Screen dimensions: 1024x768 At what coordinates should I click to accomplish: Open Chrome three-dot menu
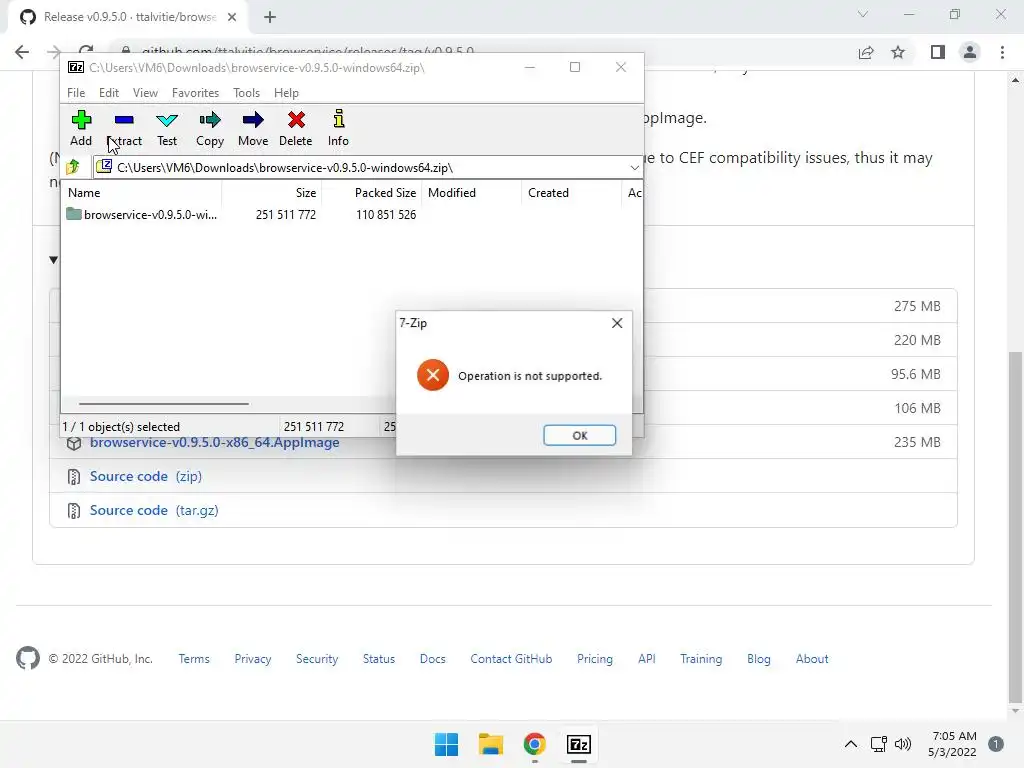[1002, 52]
